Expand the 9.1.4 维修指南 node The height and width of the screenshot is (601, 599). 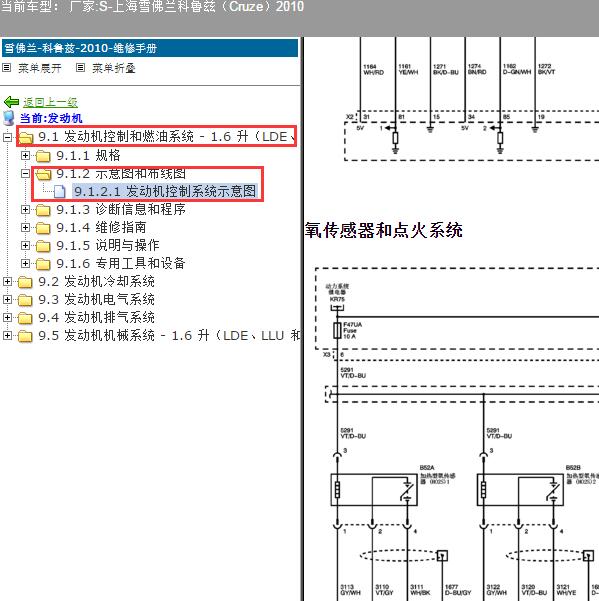point(25,227)
